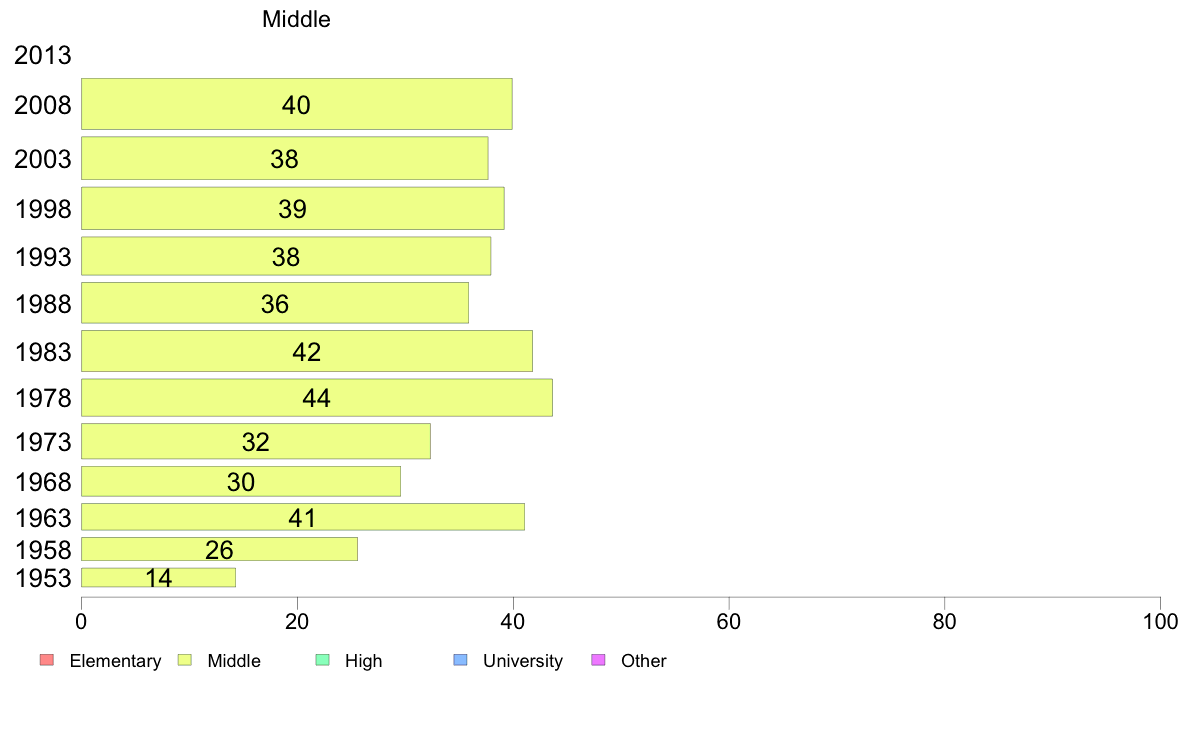
Task: Click the 1963 bar showing 41
Action: 303,517
